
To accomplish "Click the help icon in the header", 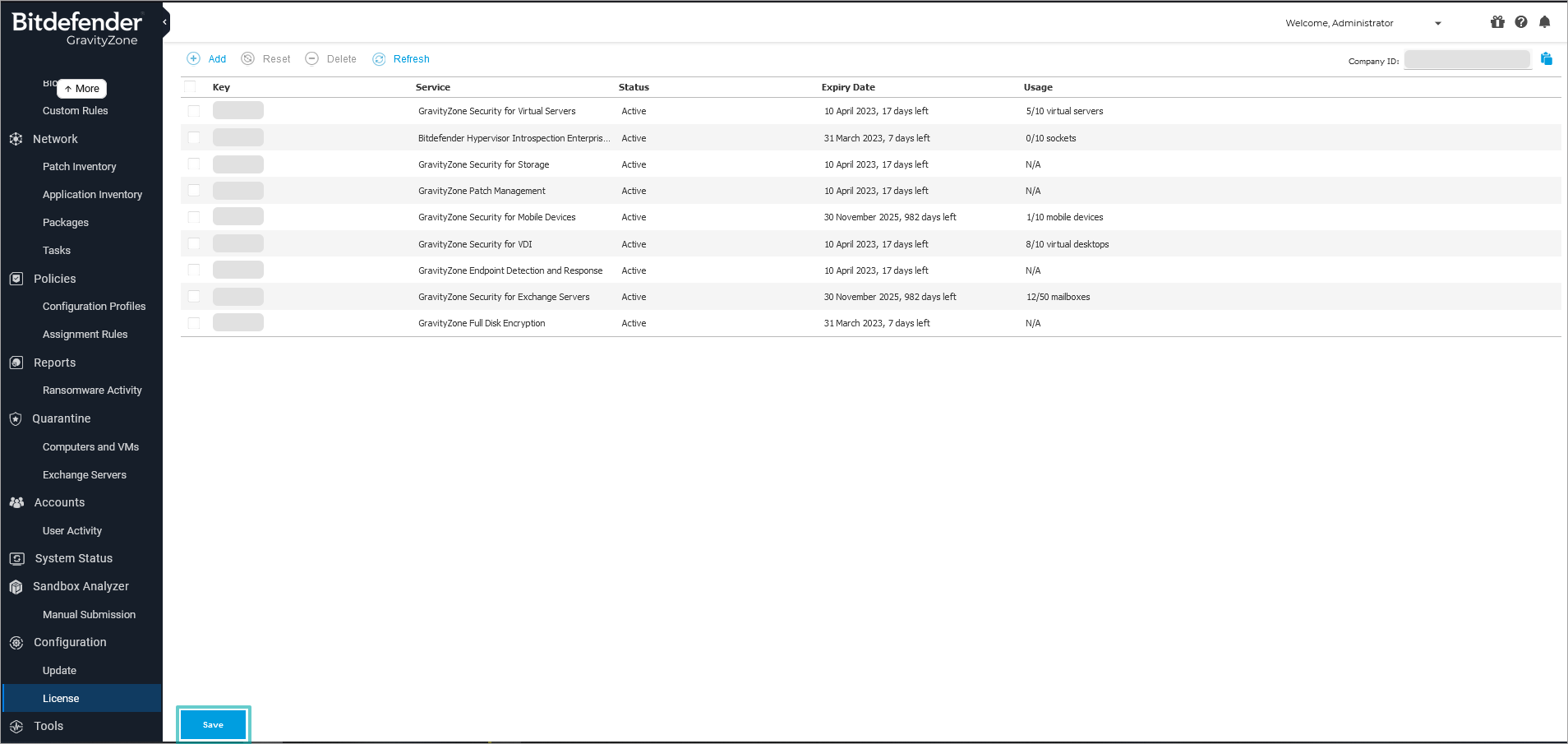I will (1521, 22).
